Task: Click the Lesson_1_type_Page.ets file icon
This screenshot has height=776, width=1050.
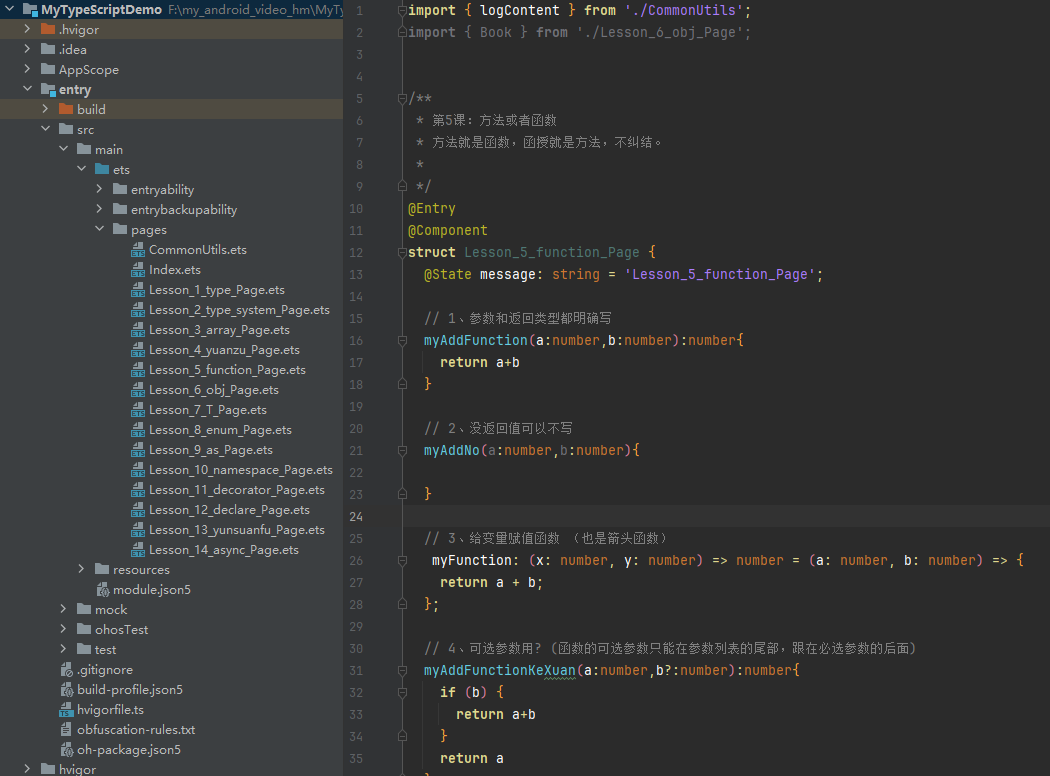Action: [x=138, y=290]
